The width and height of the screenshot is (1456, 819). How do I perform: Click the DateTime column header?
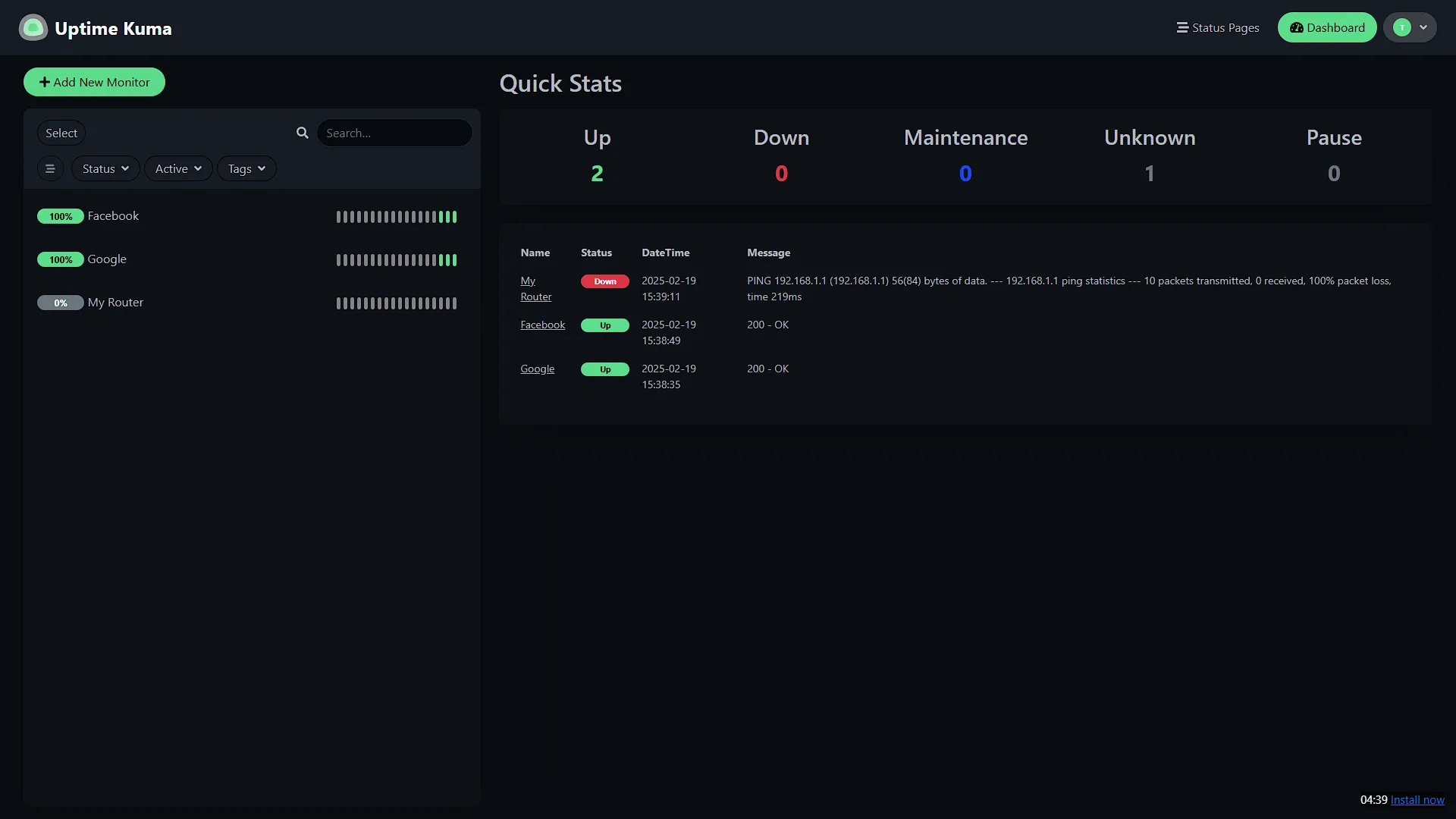pos(666,253)
